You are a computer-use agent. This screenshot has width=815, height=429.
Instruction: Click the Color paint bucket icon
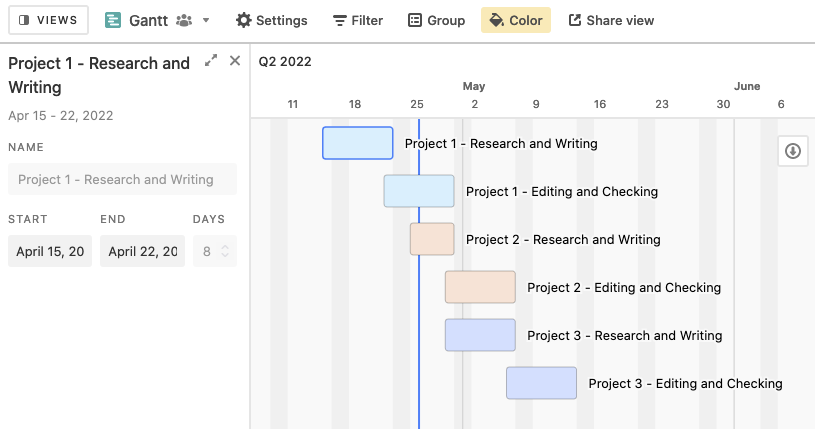point(497,20)
